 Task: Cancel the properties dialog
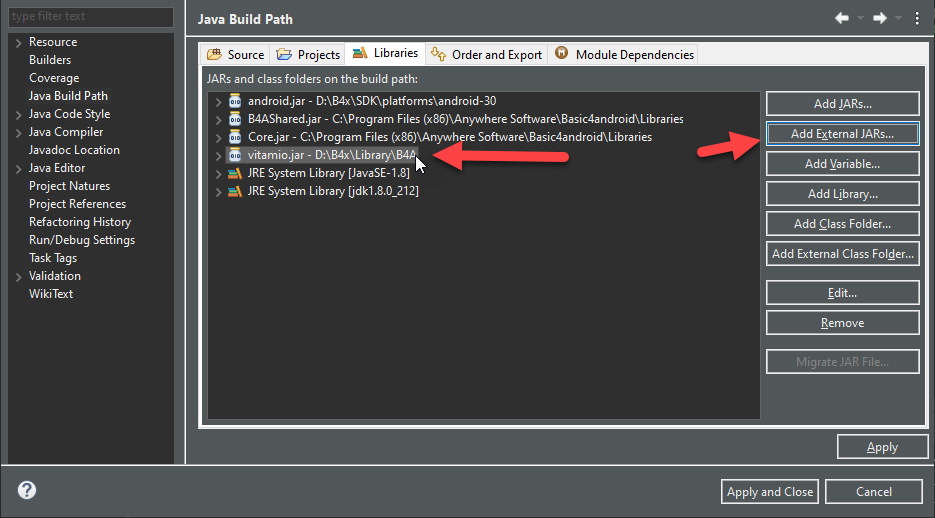point(874,492)
